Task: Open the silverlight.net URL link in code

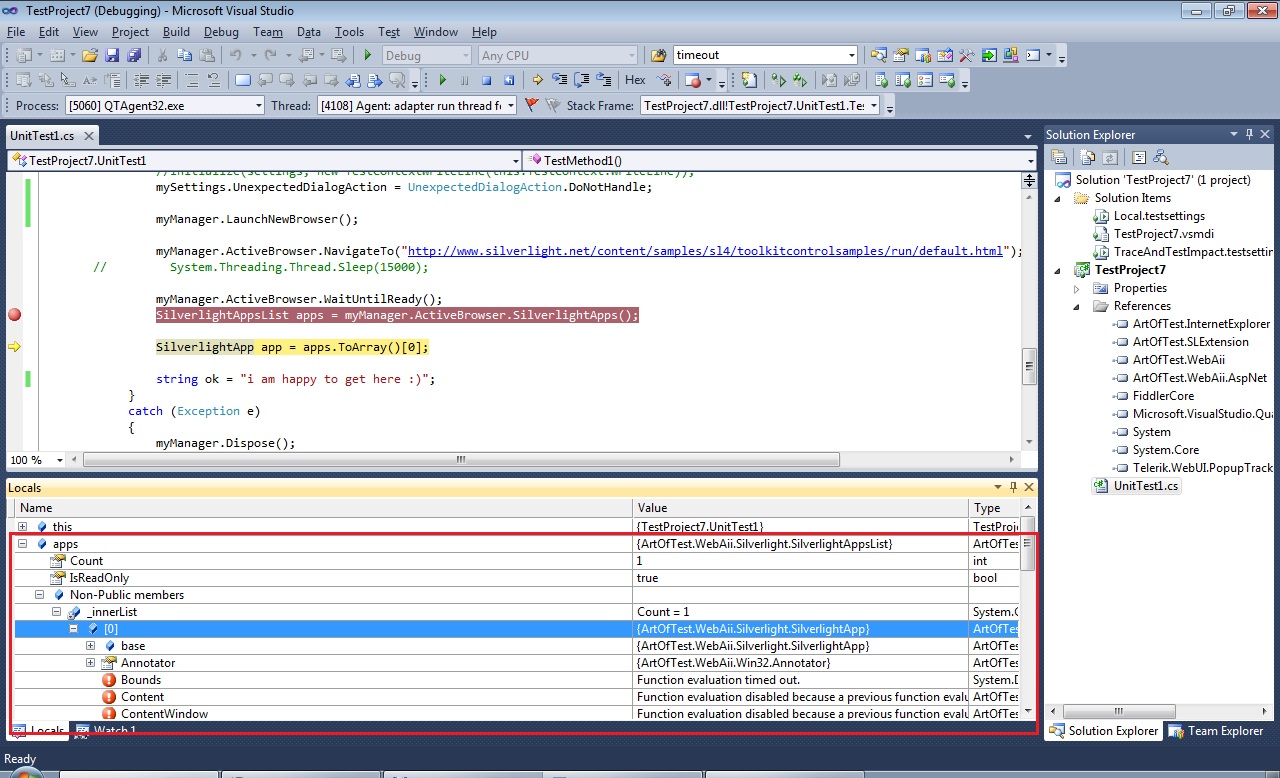Action: 705,251
